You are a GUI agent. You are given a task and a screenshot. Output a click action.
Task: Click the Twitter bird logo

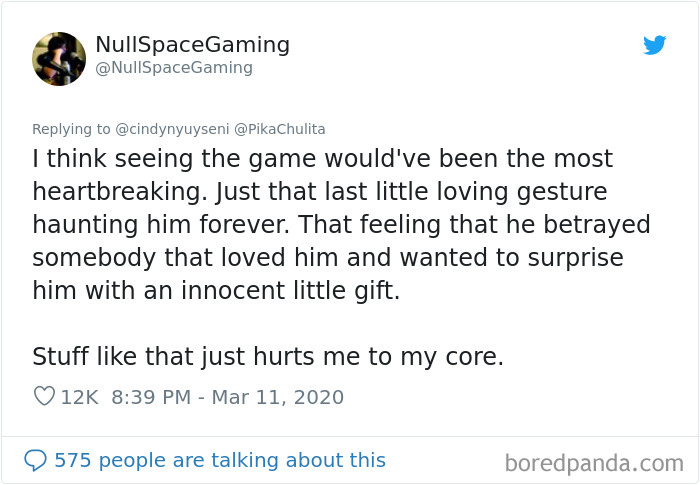[654, 45]
